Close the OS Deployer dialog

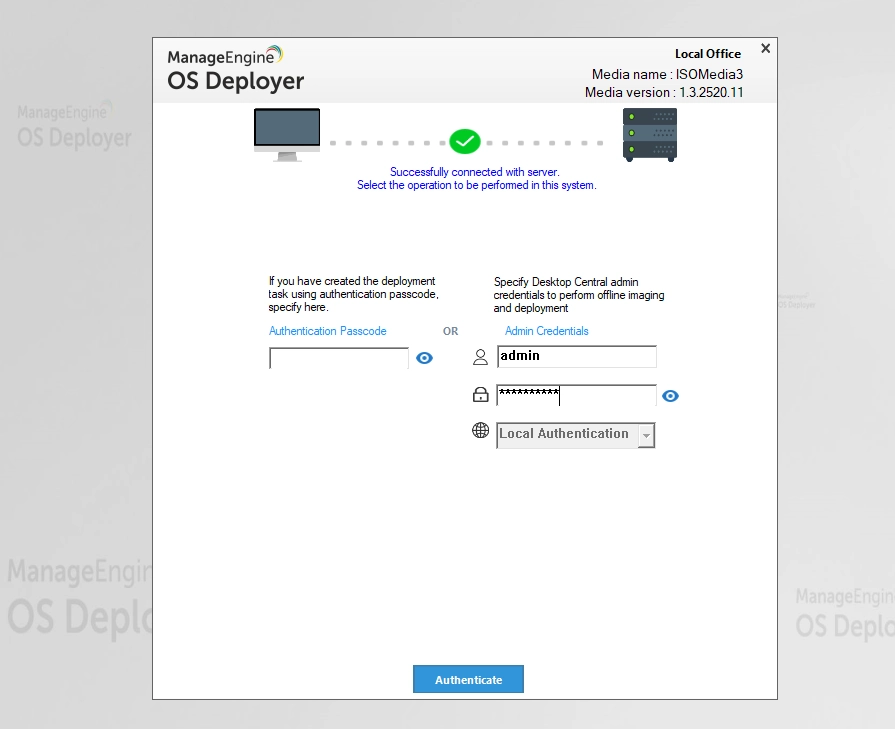(x=765, y=49)
